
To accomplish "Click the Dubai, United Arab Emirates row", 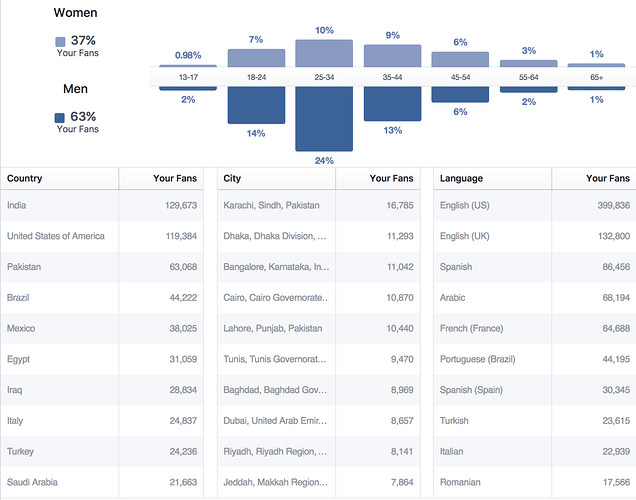I will (318, 421).
